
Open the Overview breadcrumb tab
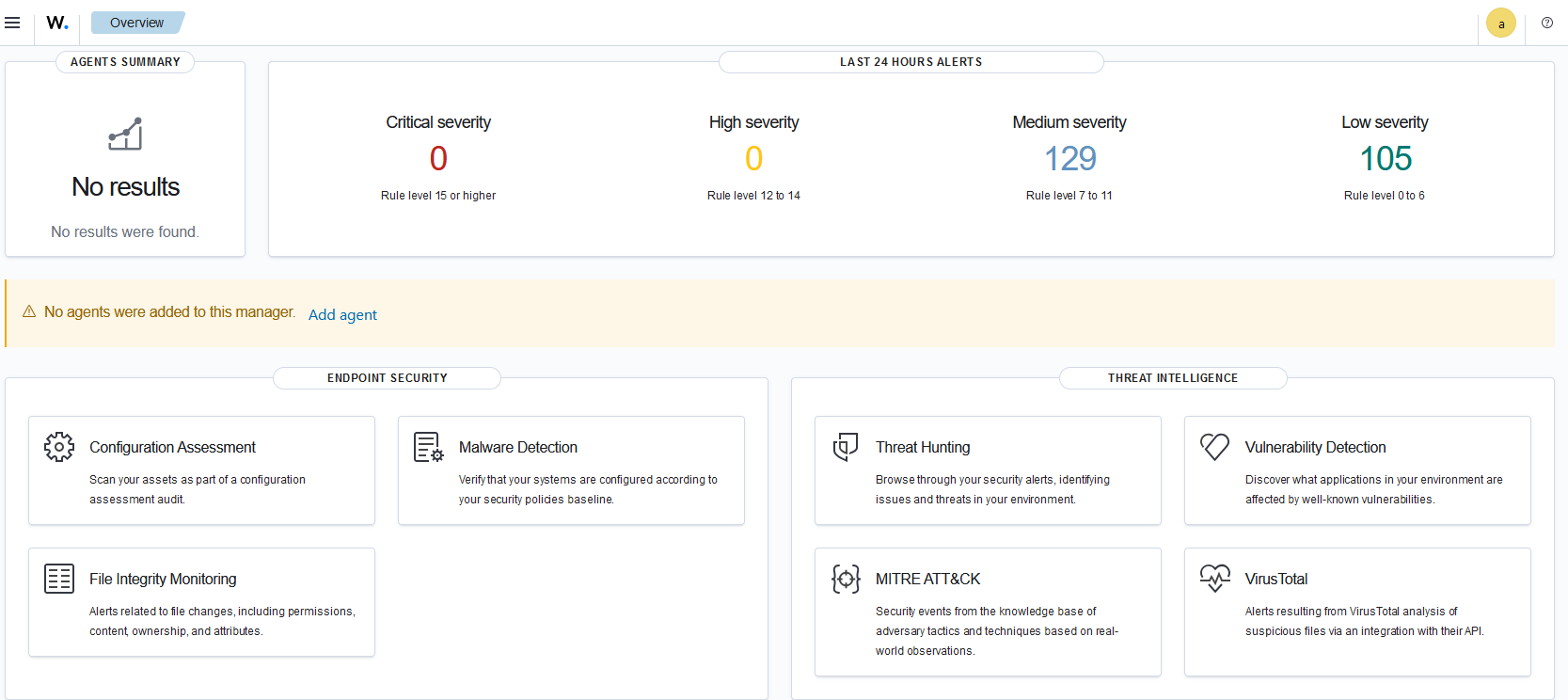point(137,23)
